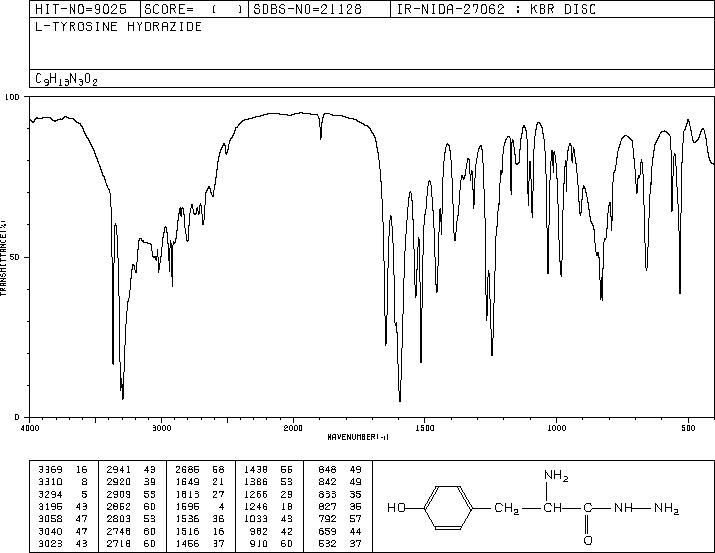Click the 1000 wavenumber axis label
715x553 pixels.
(x=556, y=428)
